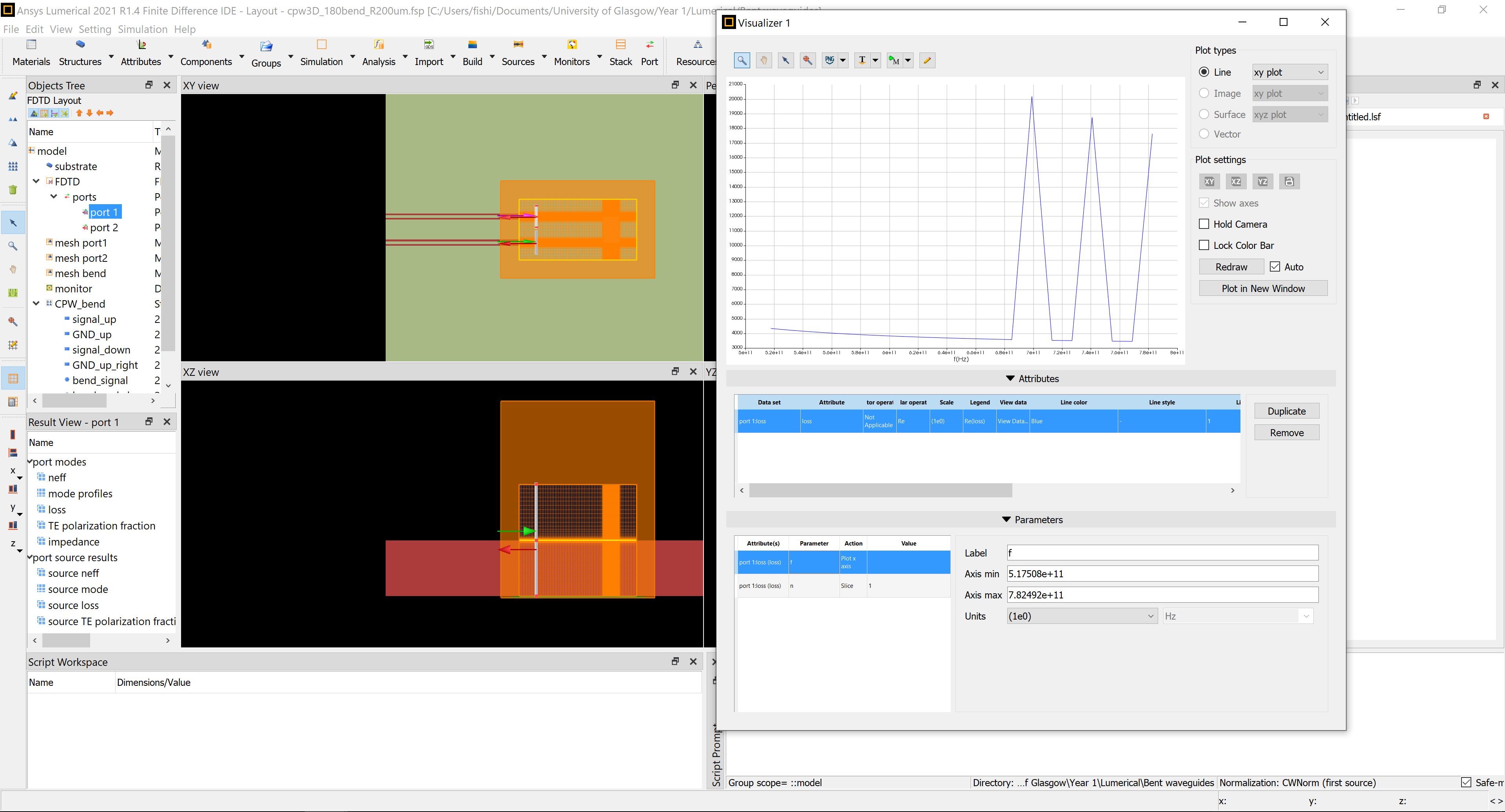Open the Line xy plot dropdown
1505x812 pixels.
click(1290, 72)
